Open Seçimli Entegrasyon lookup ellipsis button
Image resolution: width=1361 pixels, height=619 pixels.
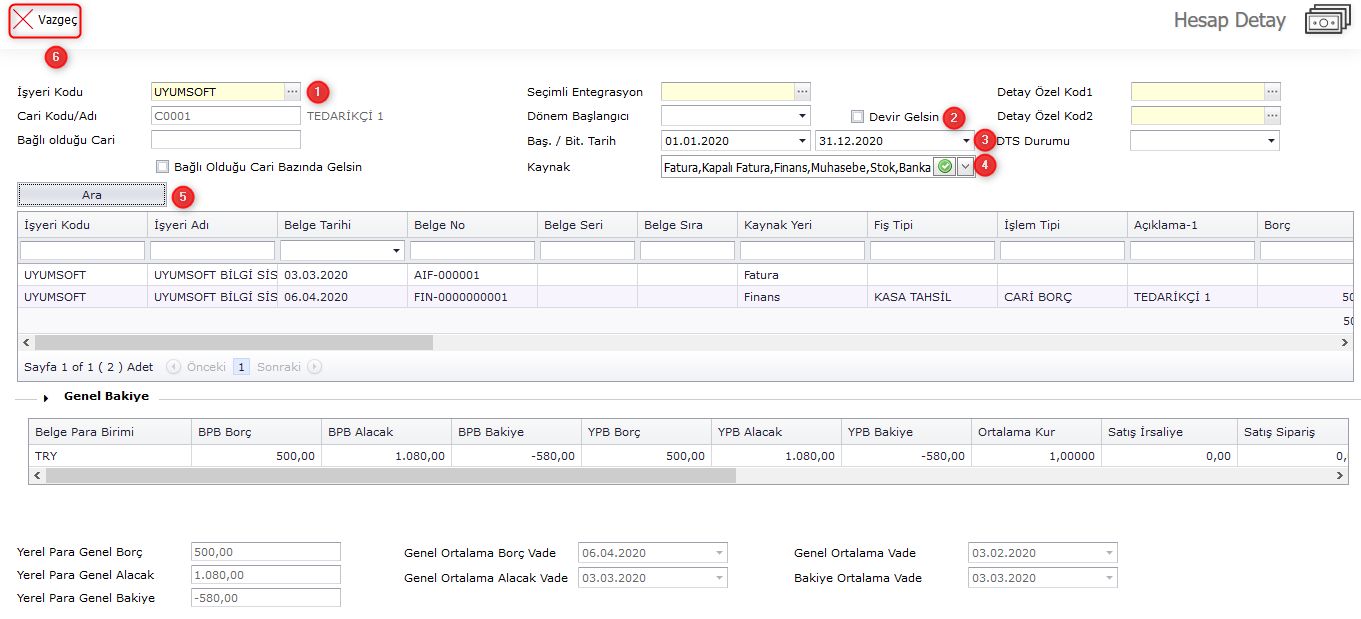point(802,92)
